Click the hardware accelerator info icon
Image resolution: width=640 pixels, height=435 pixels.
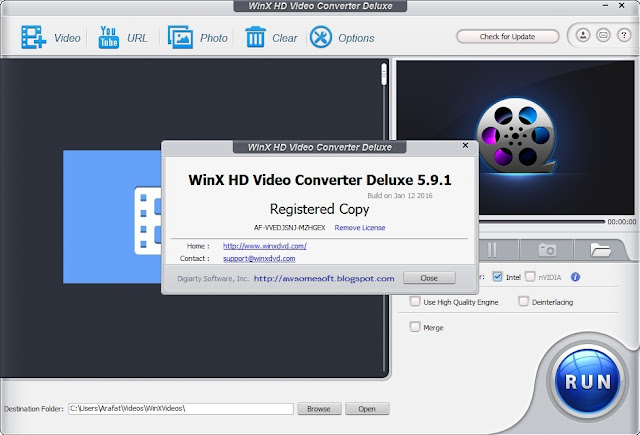point(576,277)
